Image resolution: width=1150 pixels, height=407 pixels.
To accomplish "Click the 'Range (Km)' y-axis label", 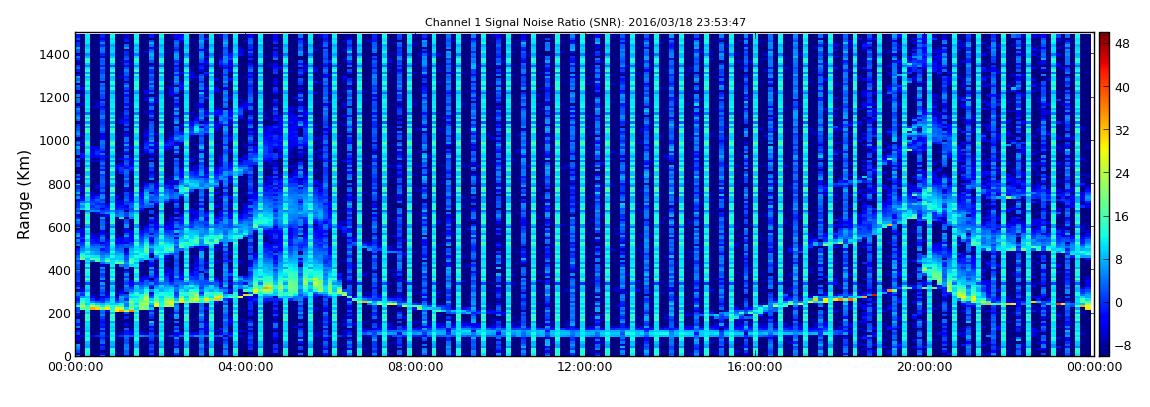I will coord(24,194).
